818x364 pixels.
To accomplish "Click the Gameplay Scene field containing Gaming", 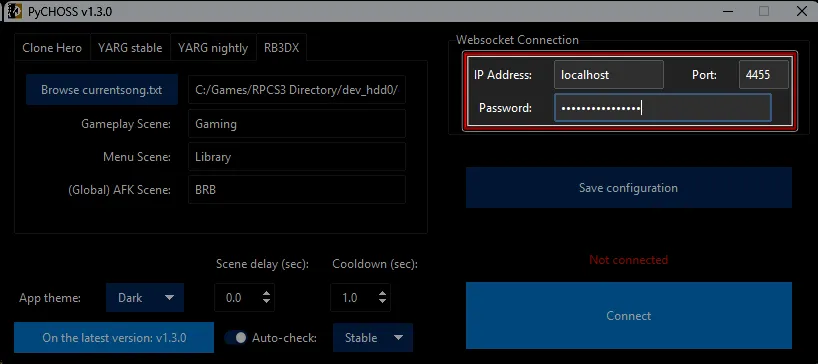I will point(297,124).
